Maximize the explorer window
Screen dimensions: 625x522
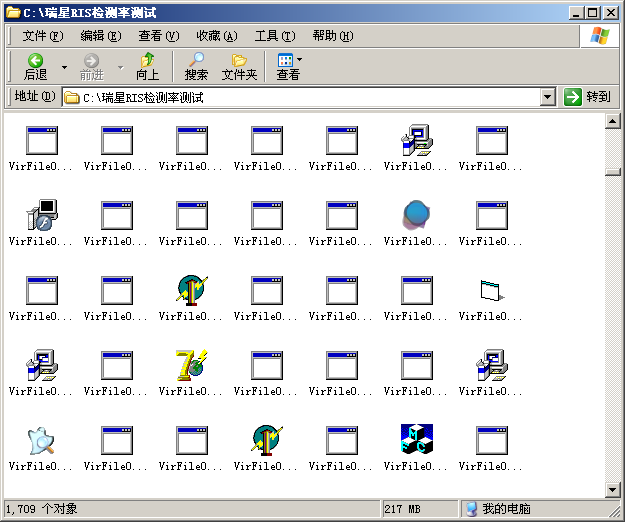tap(593, 13)
